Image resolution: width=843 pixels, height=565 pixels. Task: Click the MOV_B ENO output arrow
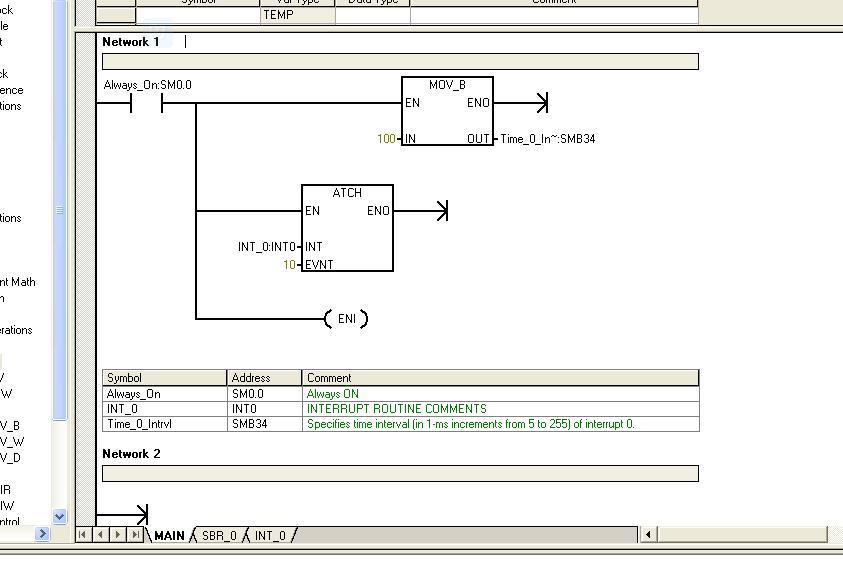(542, 103)
